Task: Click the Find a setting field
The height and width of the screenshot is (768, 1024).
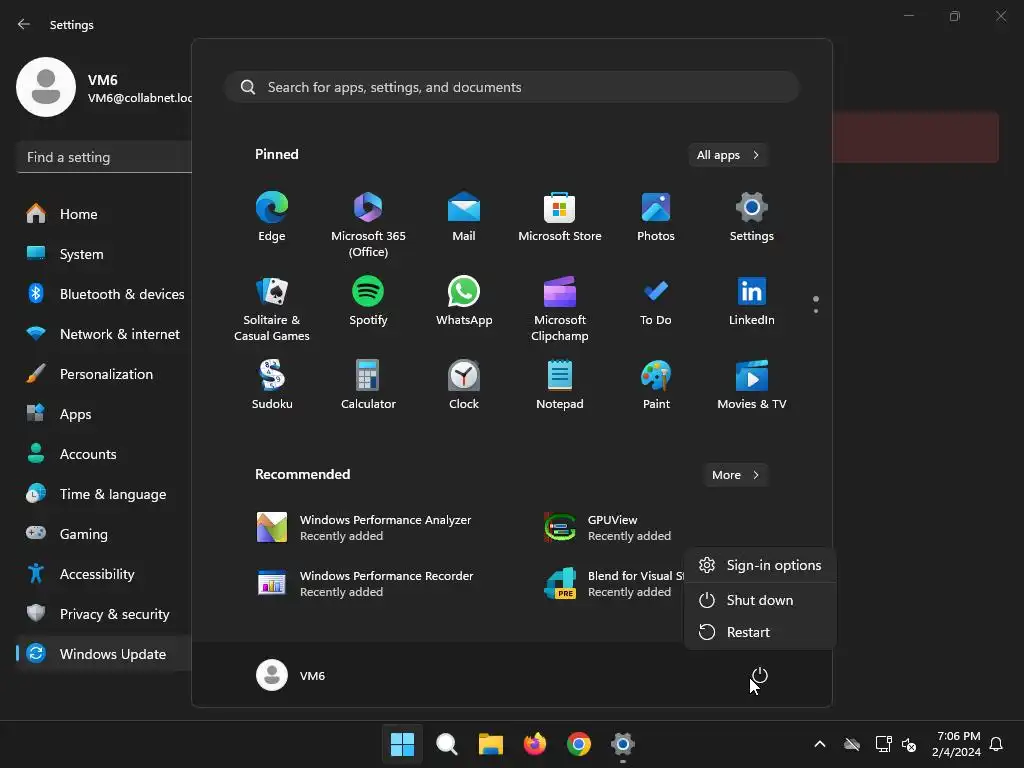Action: pyautogui.click(x=104, y=157)
